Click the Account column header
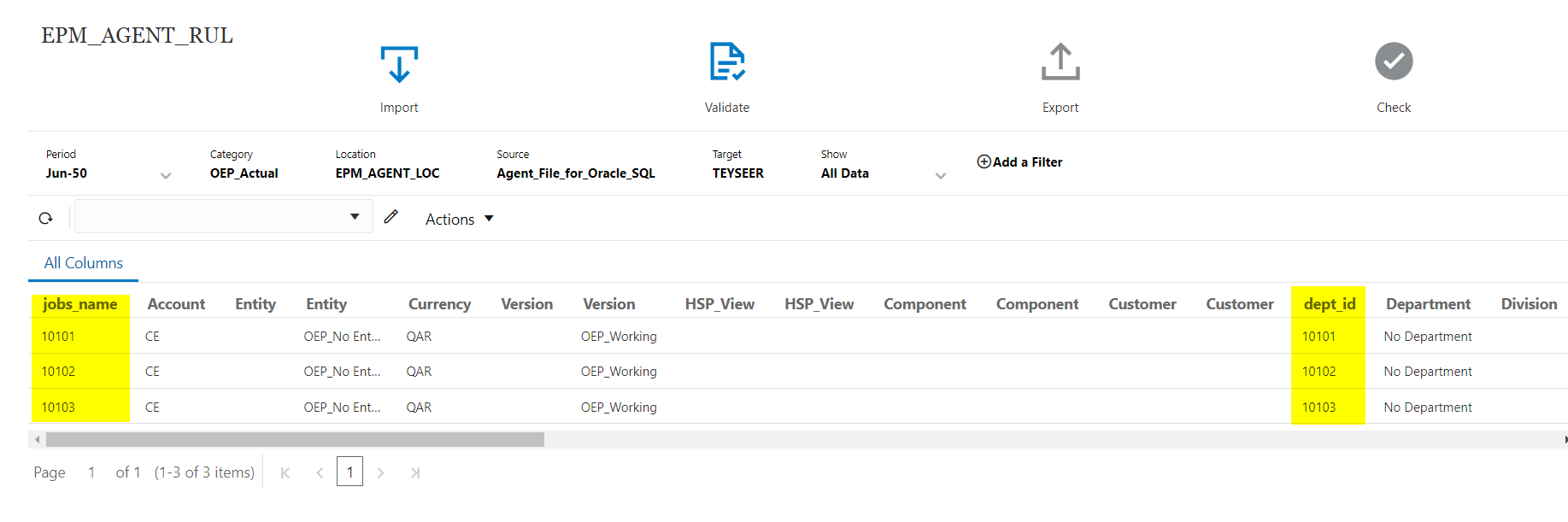 (176, 304)
